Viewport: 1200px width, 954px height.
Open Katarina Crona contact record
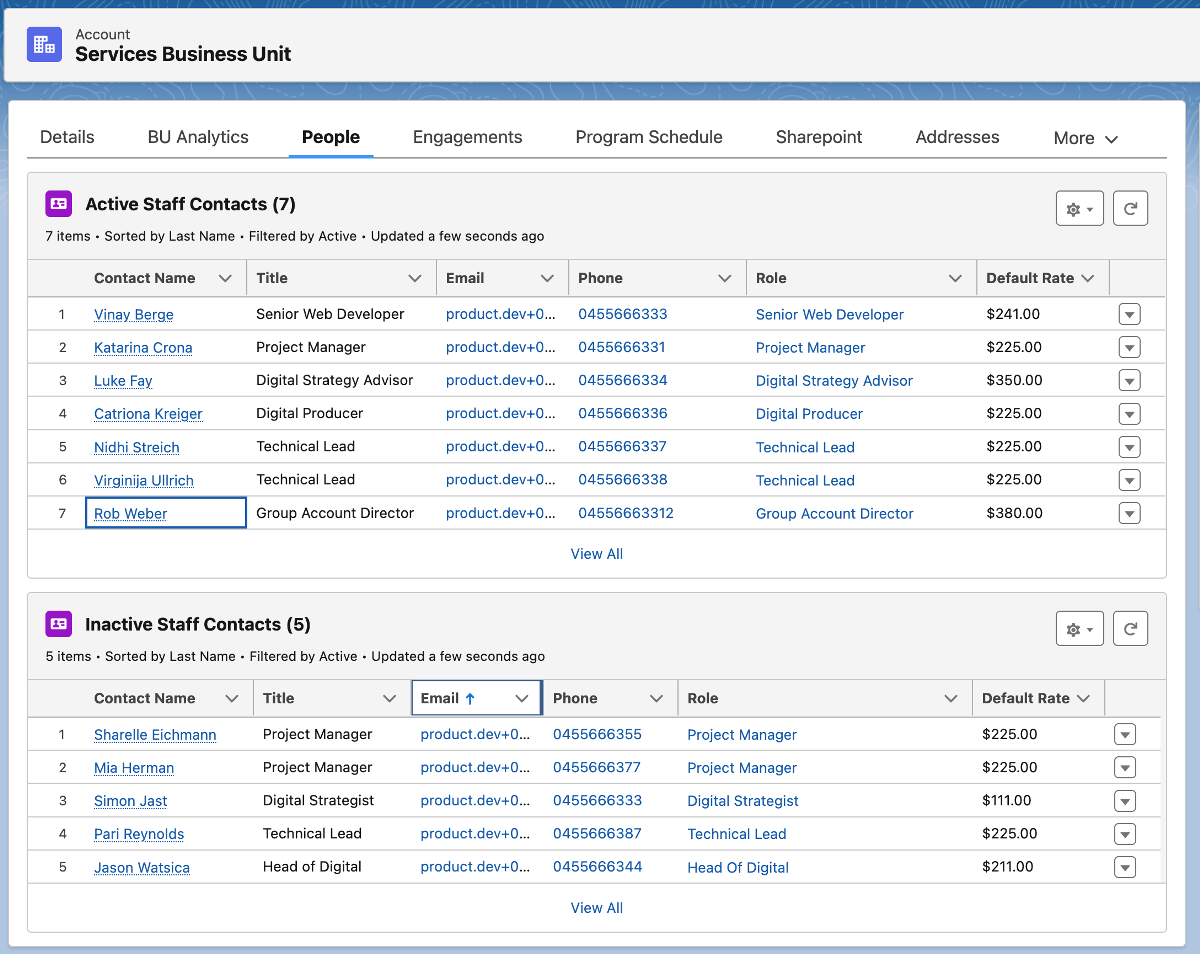click(143, 348)
